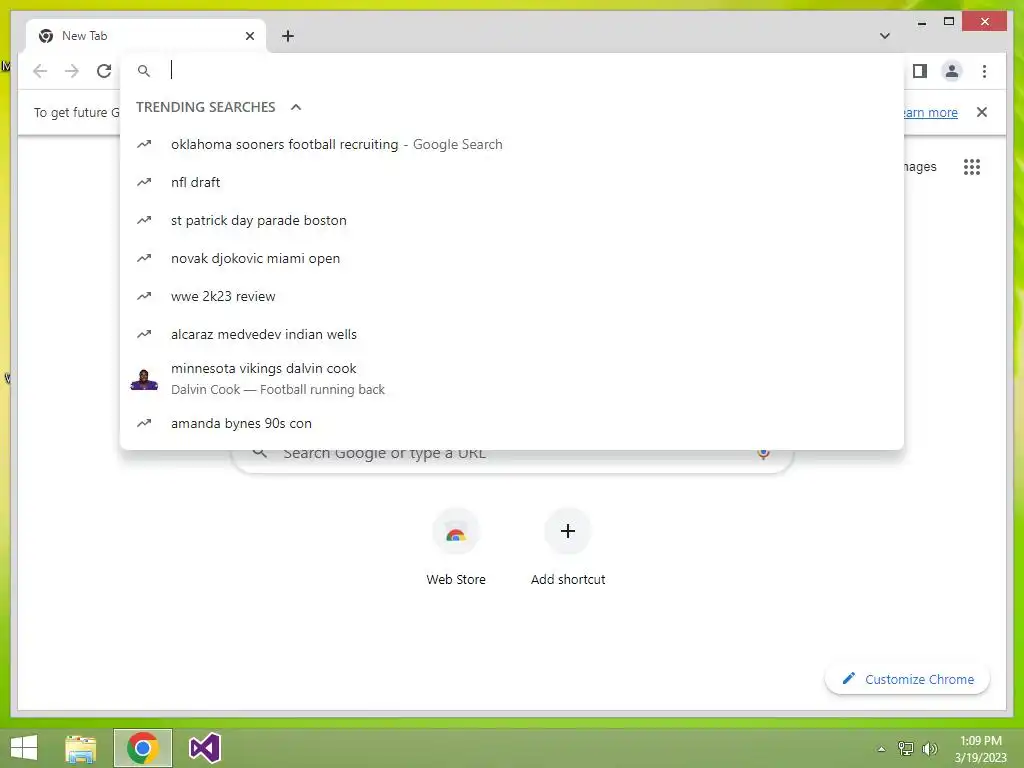Select 'wwe 2k23 review' suggestion
The width and height of the screenshot is (1024, 768).
point(512,296)
